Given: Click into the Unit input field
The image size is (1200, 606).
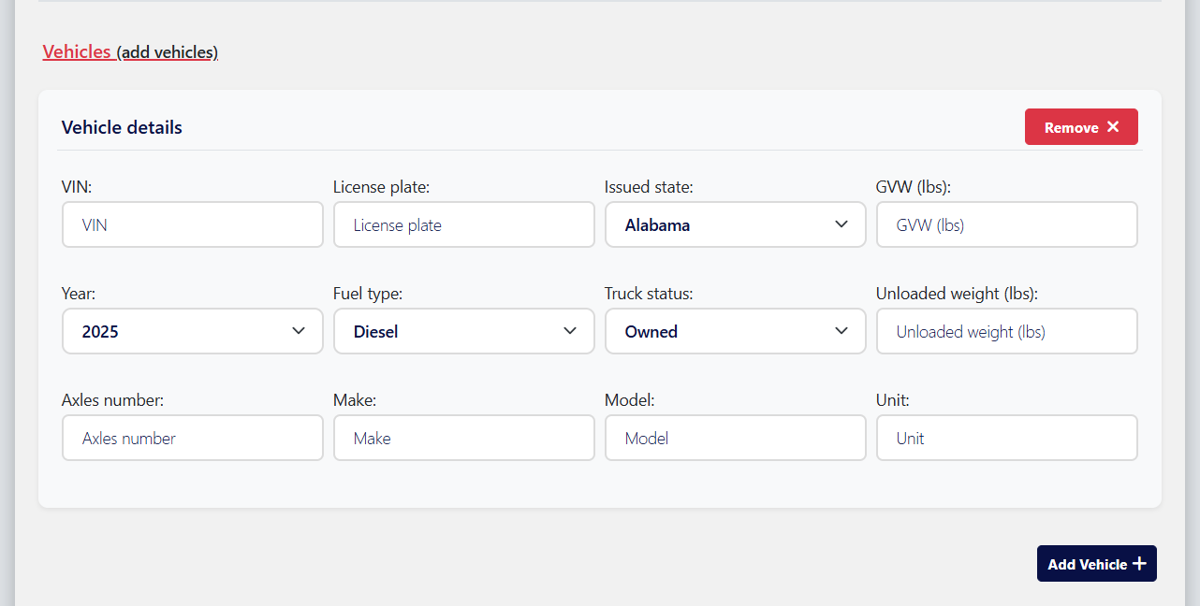Looking at the screenshot, I should pyautogui.click(x=1006, y=438).
